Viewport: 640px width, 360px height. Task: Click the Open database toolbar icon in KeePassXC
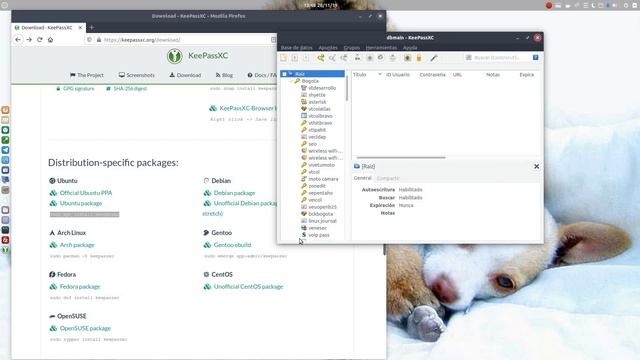coord(294,58)
